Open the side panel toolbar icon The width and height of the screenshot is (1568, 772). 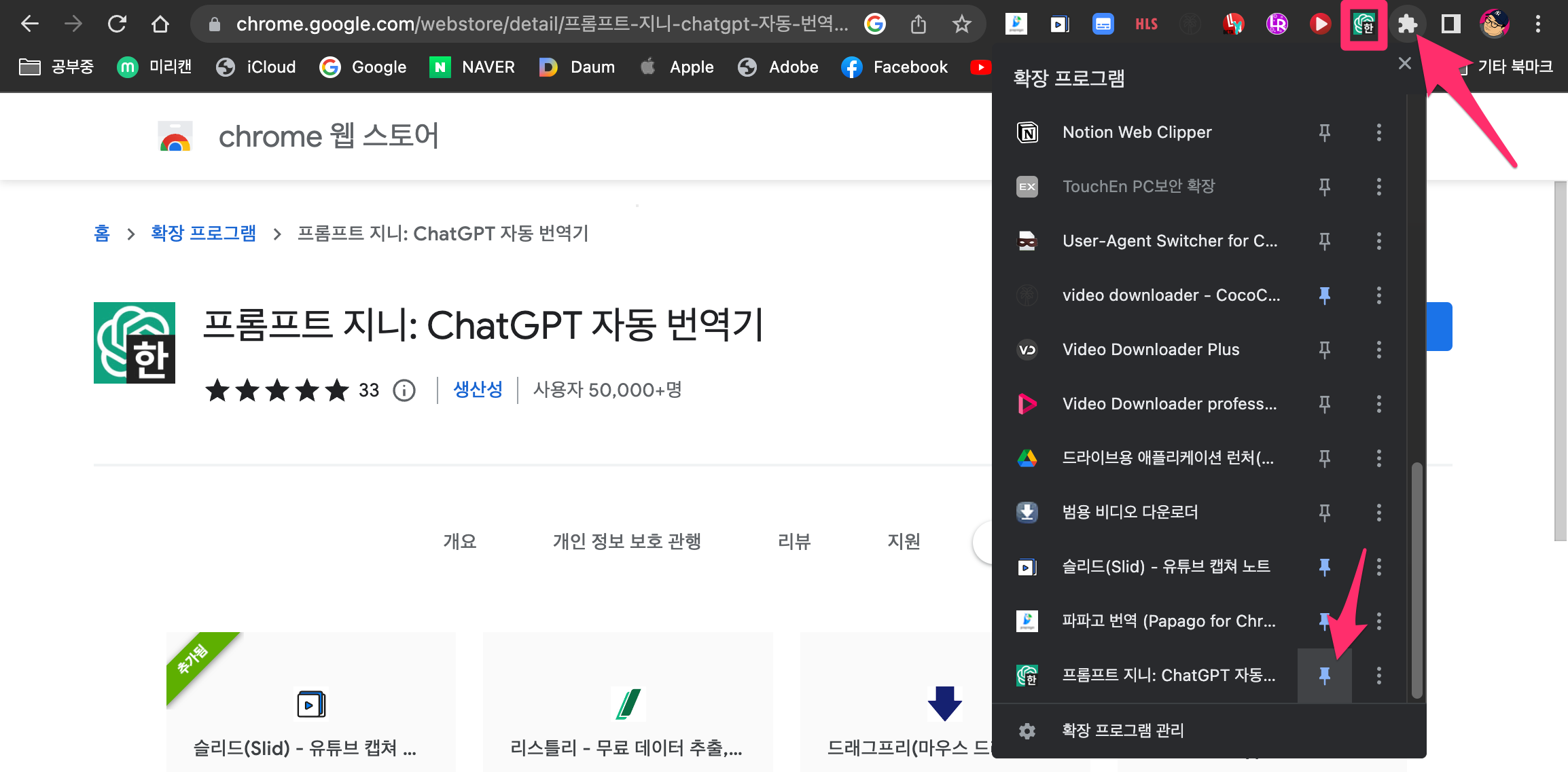point(1450,24)
